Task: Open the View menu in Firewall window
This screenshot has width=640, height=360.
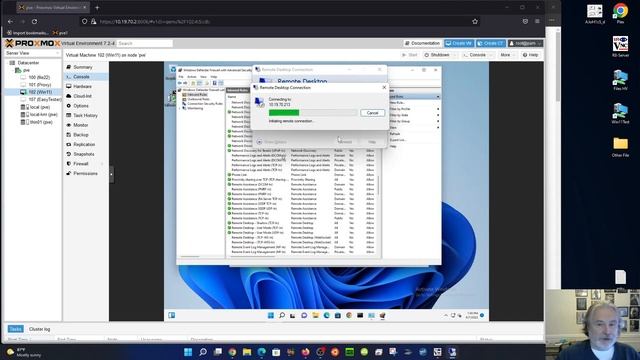Action: point(203,77)
